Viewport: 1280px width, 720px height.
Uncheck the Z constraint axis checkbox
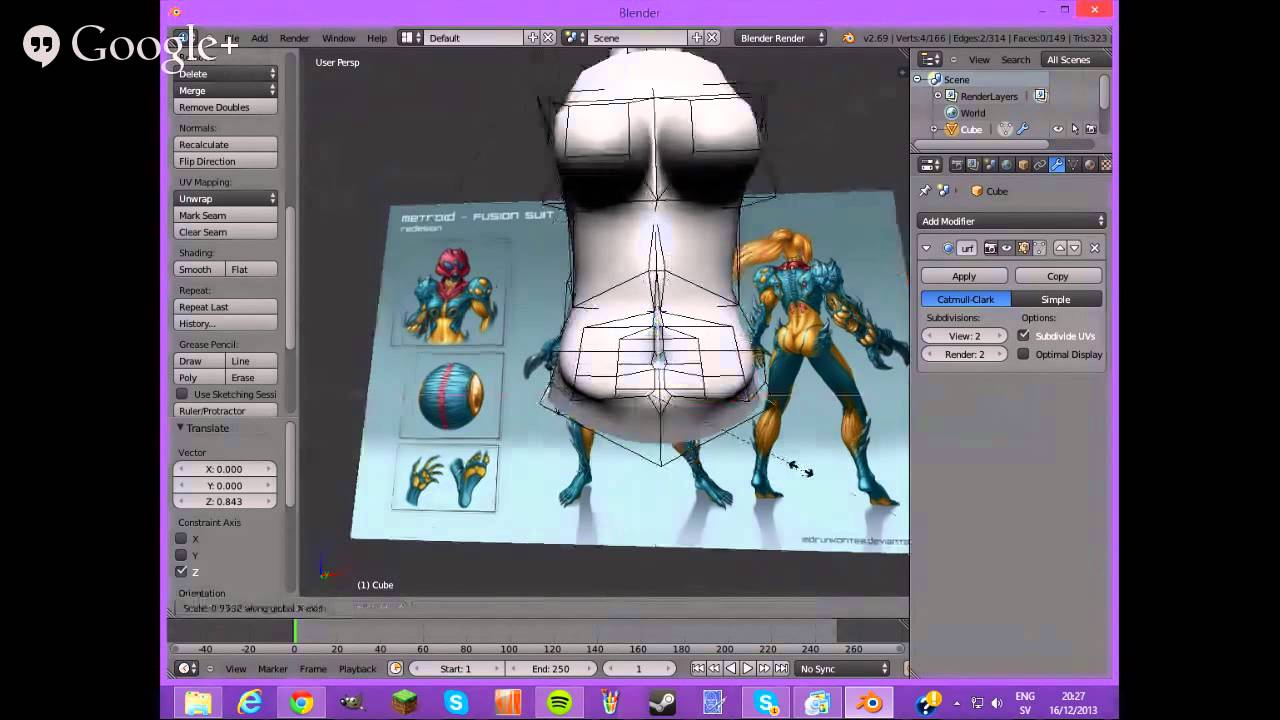181,571
